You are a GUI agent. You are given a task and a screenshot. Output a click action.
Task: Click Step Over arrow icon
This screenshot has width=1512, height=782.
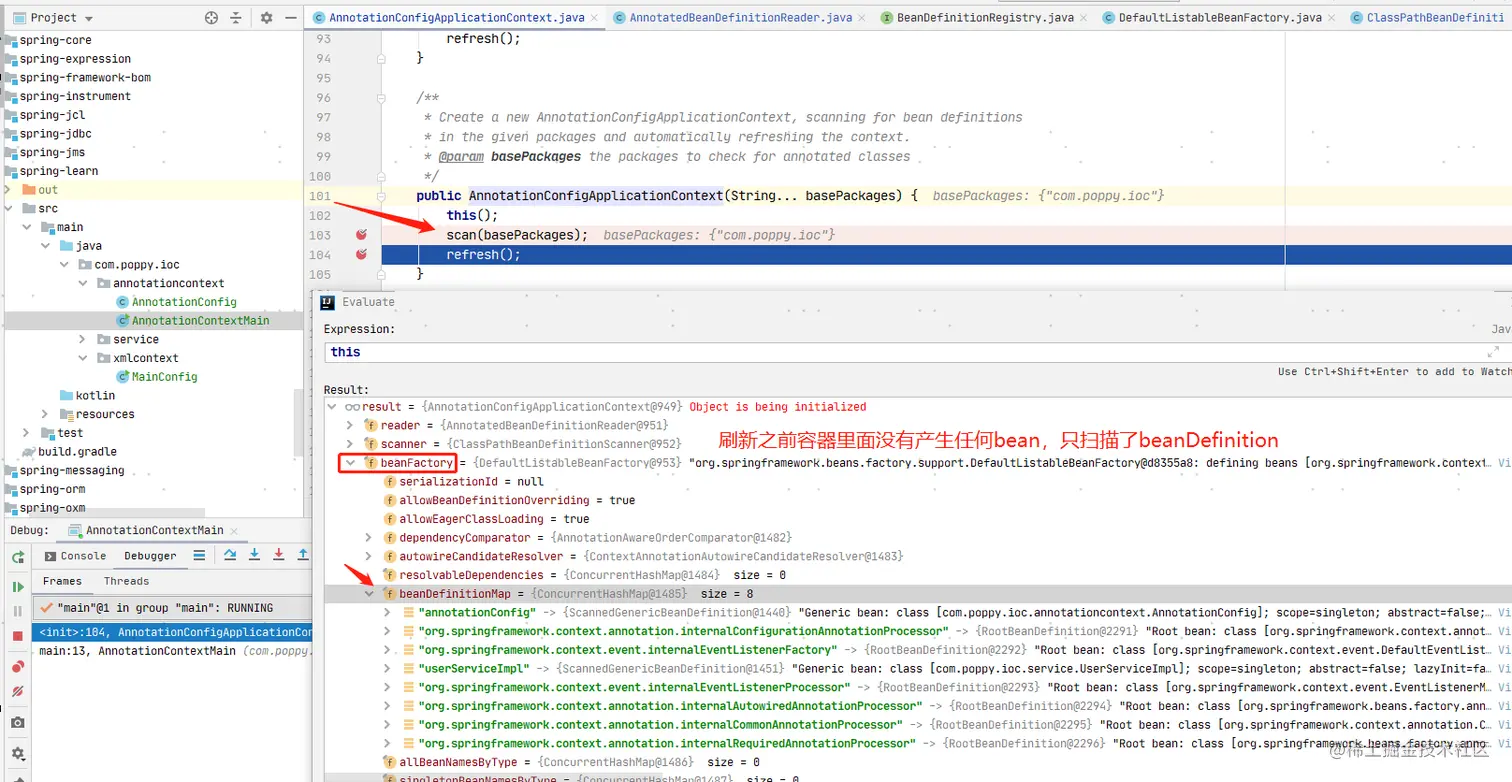coord(230,555)
